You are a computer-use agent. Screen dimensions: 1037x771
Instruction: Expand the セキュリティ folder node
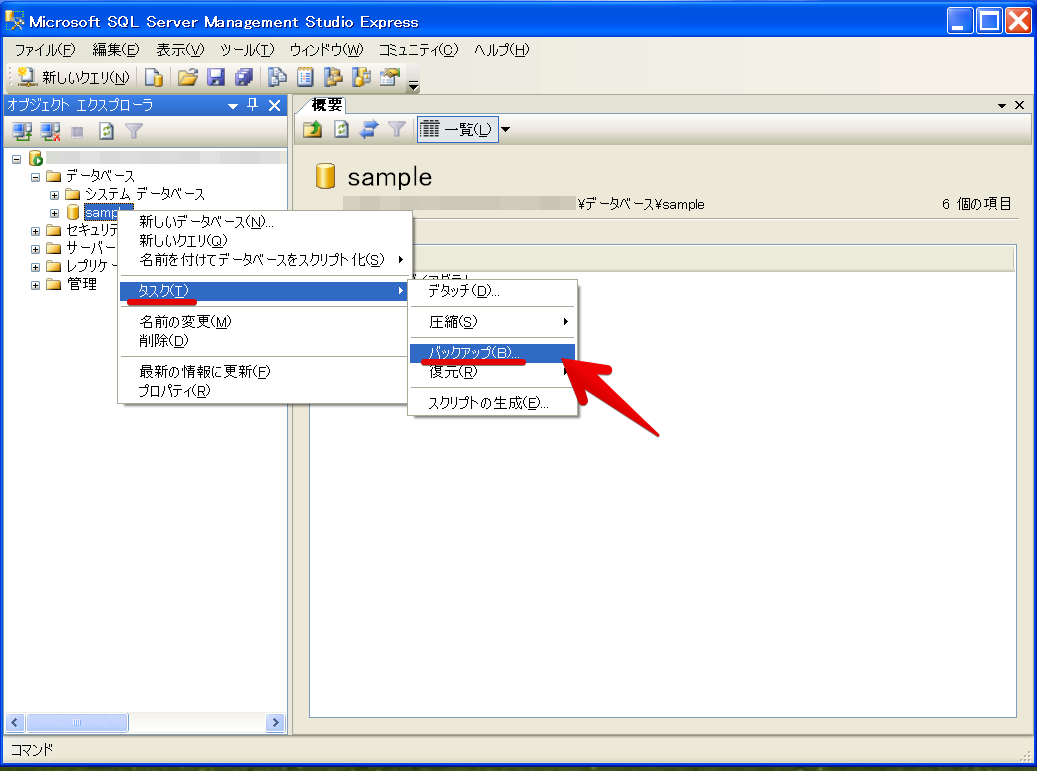click(36, 231)
